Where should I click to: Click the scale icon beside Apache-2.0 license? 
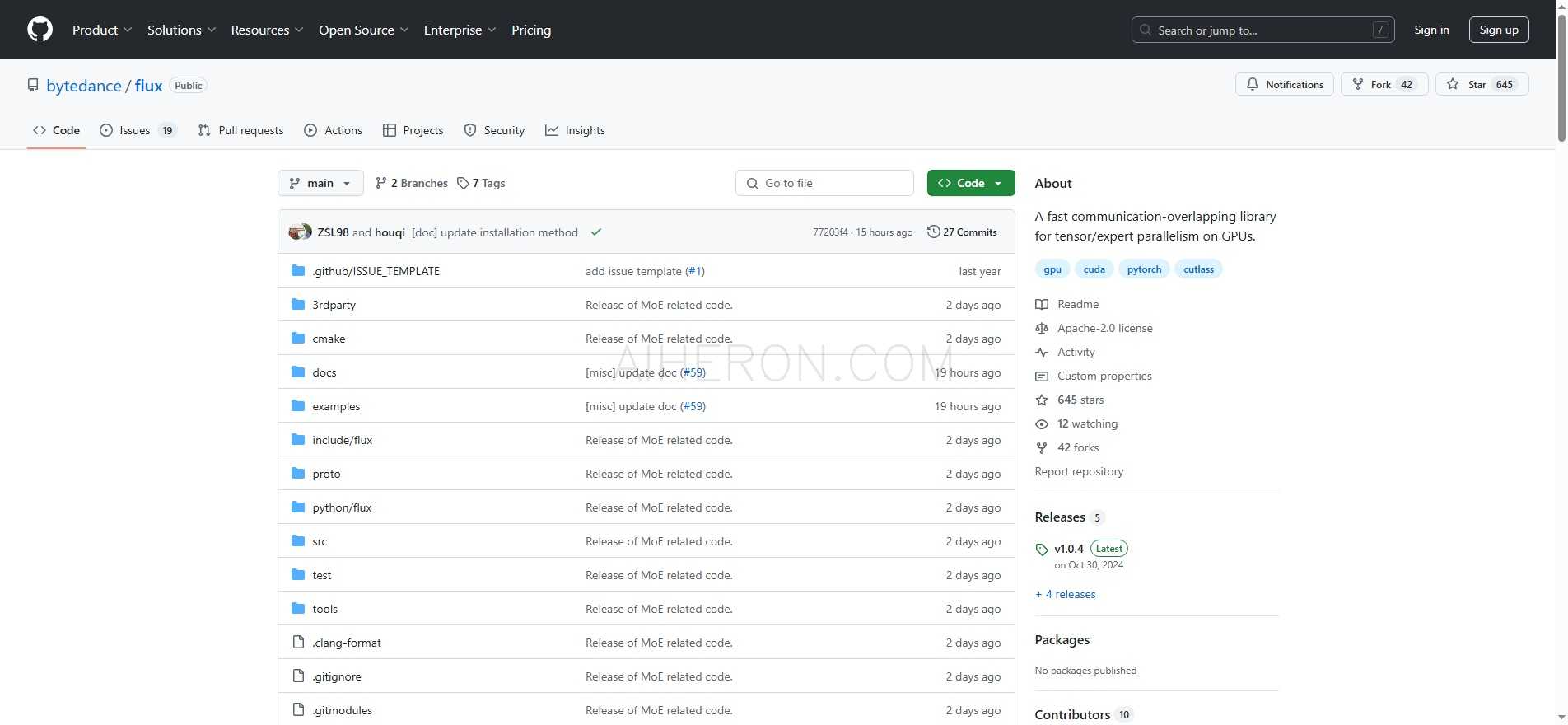tap(1042, 328)
